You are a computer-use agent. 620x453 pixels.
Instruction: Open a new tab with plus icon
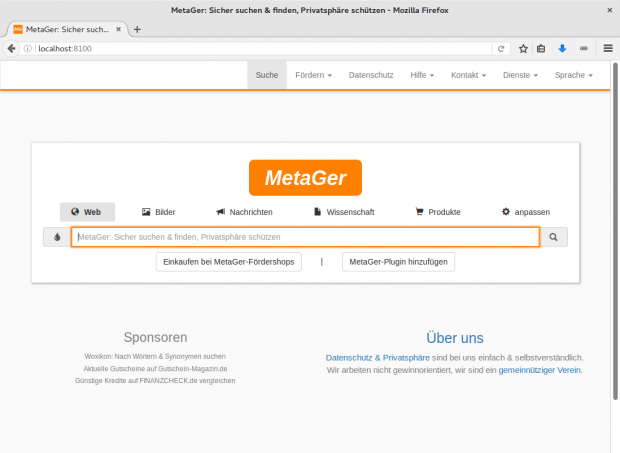pyautogui.click(x=137, y=29)
